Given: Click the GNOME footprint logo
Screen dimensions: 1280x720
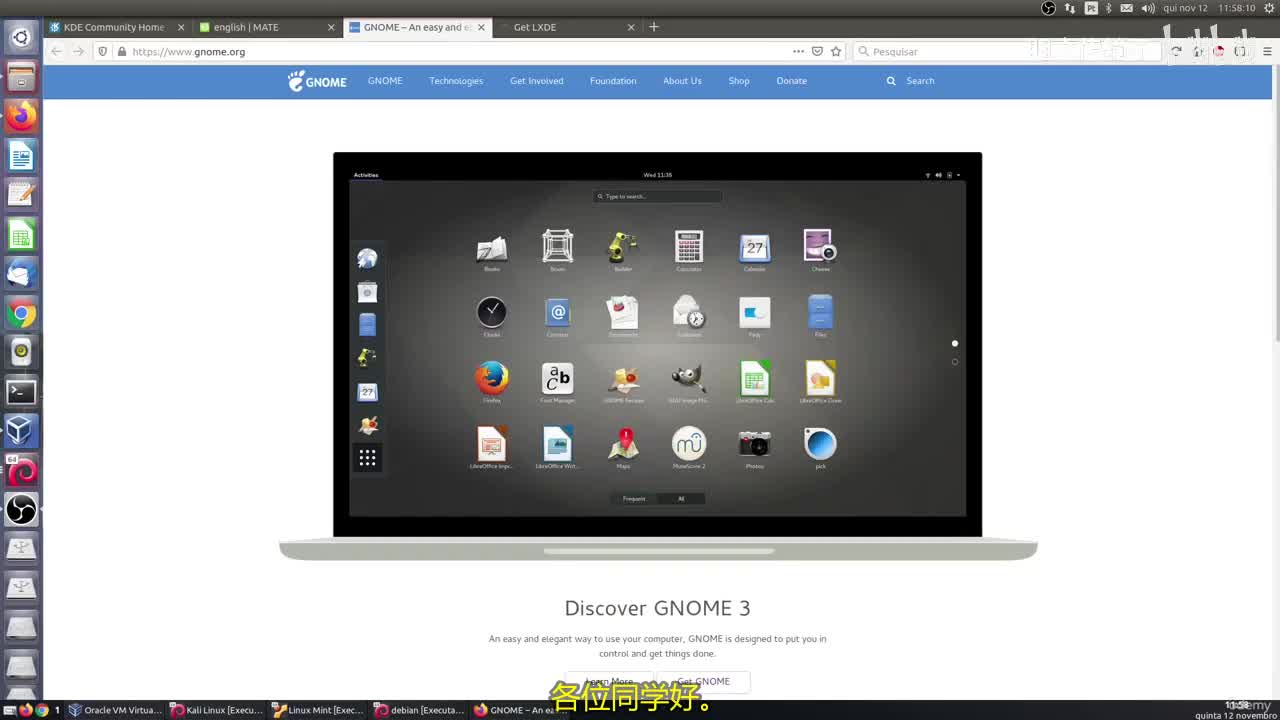Looking at the screenshot, I should tap(317, 81).
